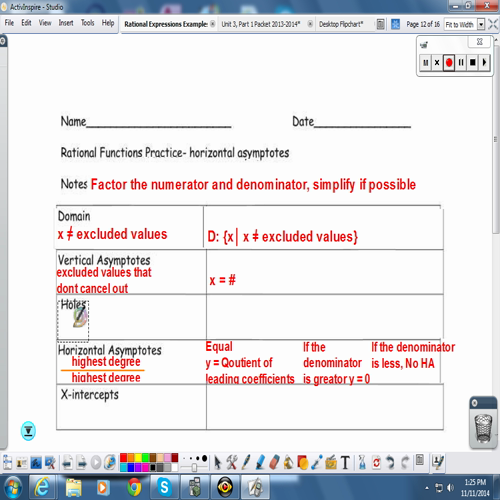The width and height of the screenshot is (500, 500).
Task: Open the Main Menu icon in bottom toolbar
Action: tap(7, 463)
